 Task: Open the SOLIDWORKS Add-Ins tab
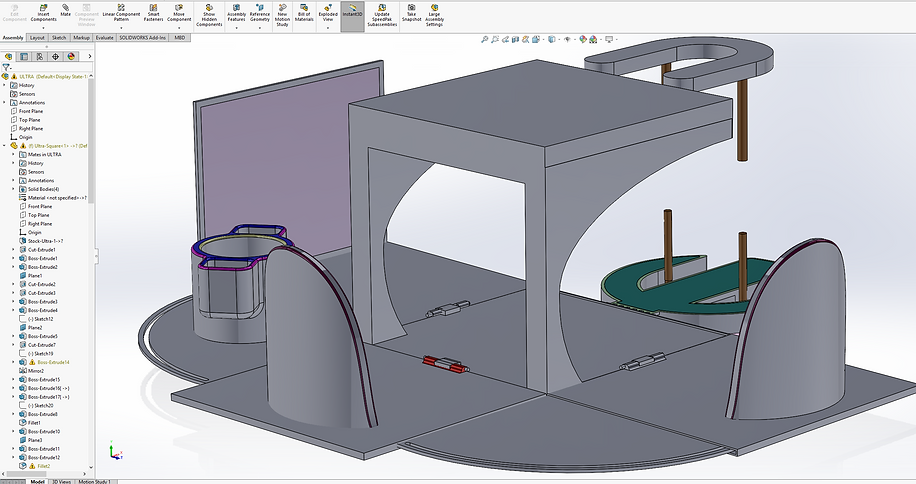(143, 38)
